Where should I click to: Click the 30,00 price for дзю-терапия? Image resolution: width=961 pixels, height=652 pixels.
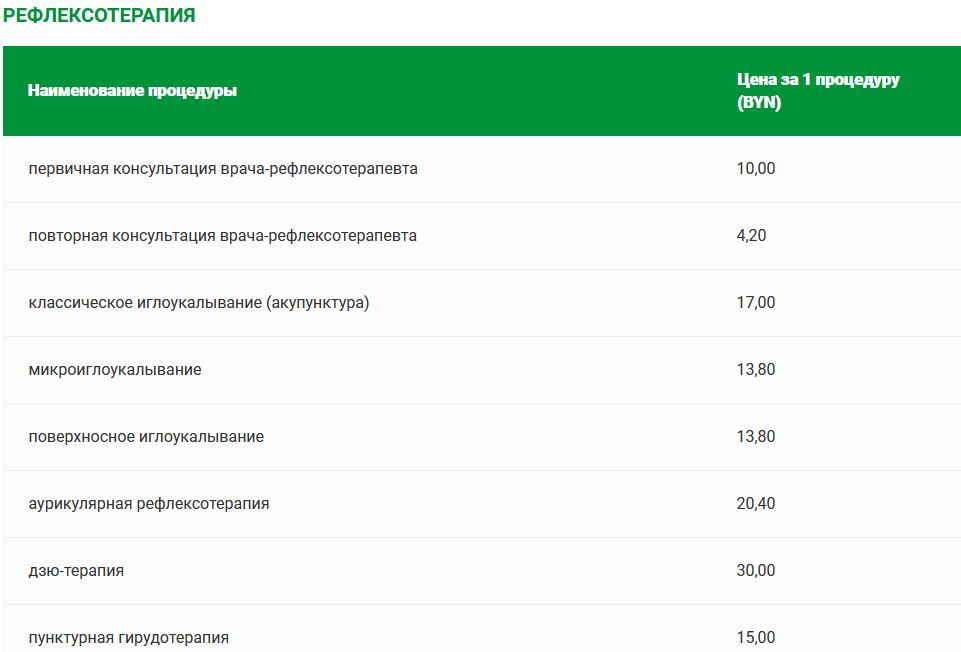coord(755,571)
